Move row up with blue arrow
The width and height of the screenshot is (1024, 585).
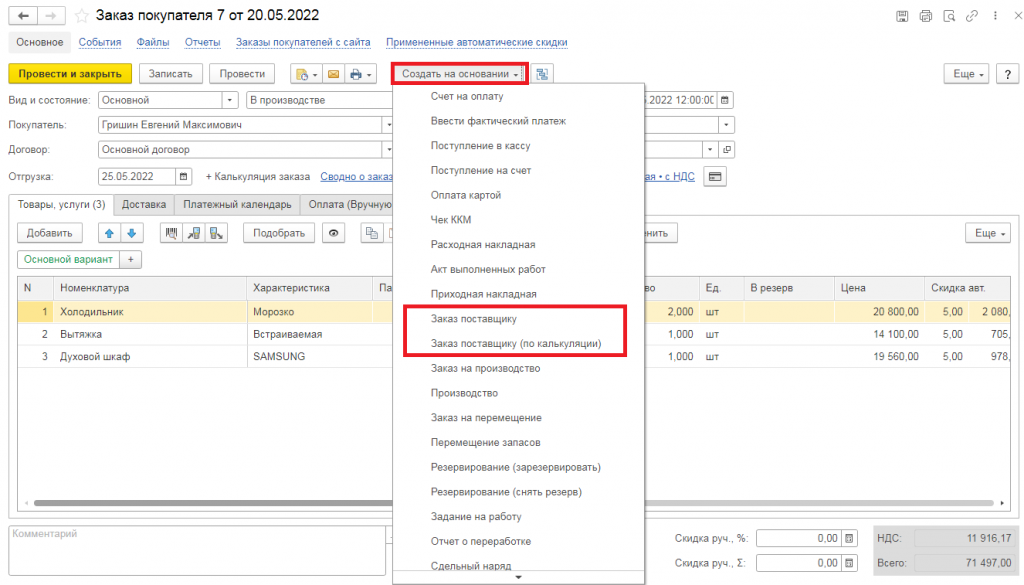pos(109,233)
